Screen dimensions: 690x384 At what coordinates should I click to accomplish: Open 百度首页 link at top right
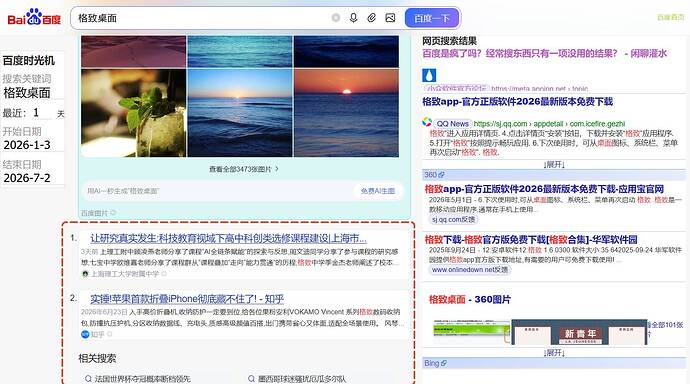click(x=671, y=17)
